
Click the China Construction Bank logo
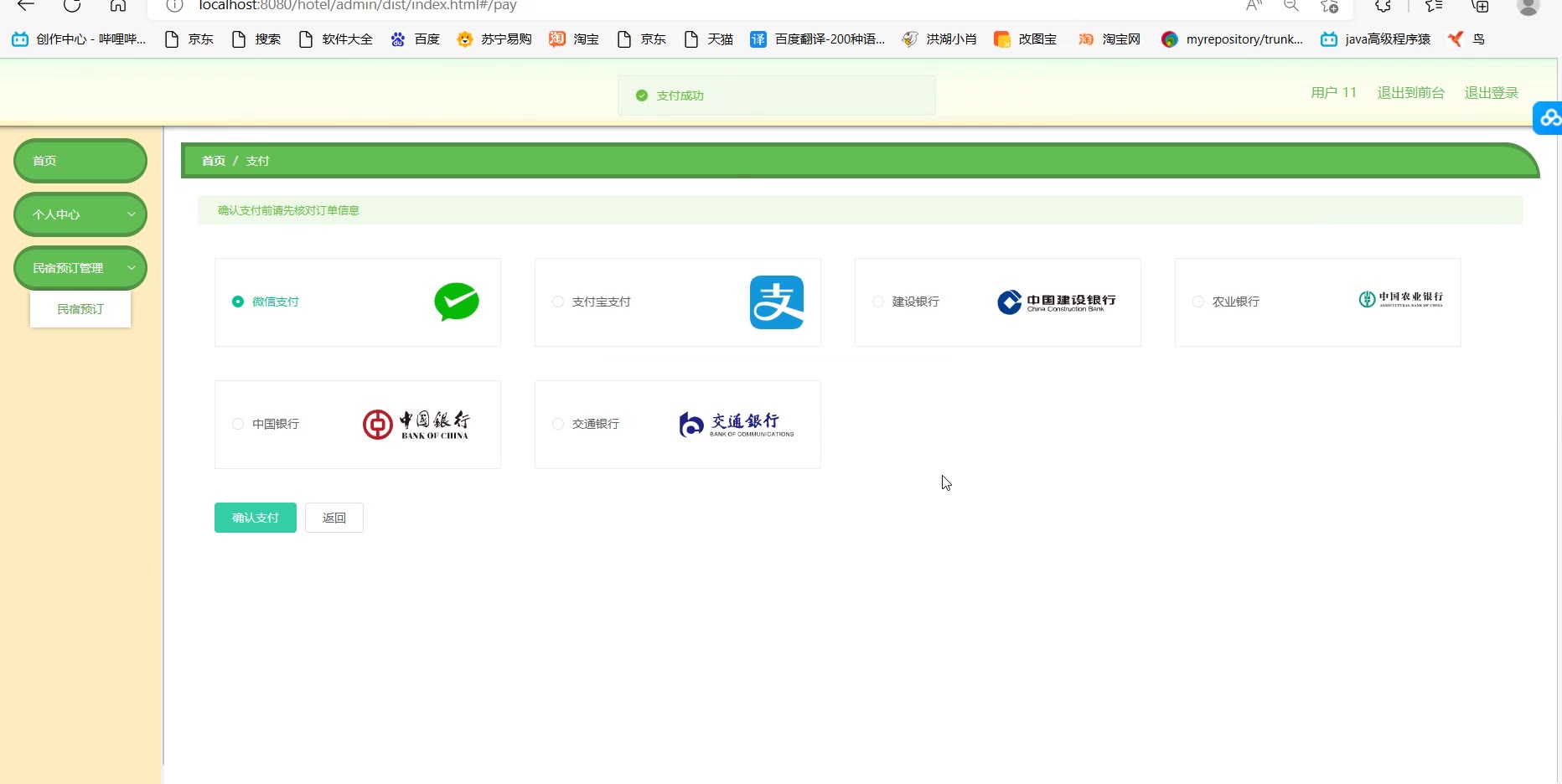1057,302
